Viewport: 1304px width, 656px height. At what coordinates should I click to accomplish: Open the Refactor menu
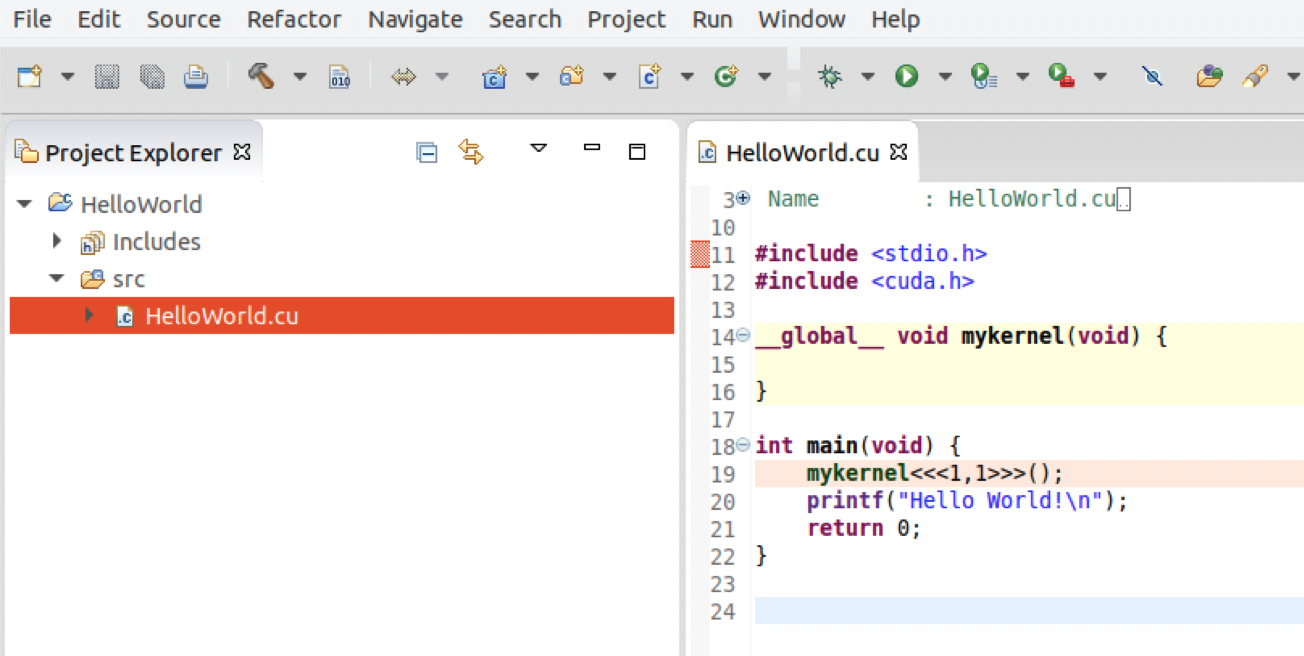point(294,19)
